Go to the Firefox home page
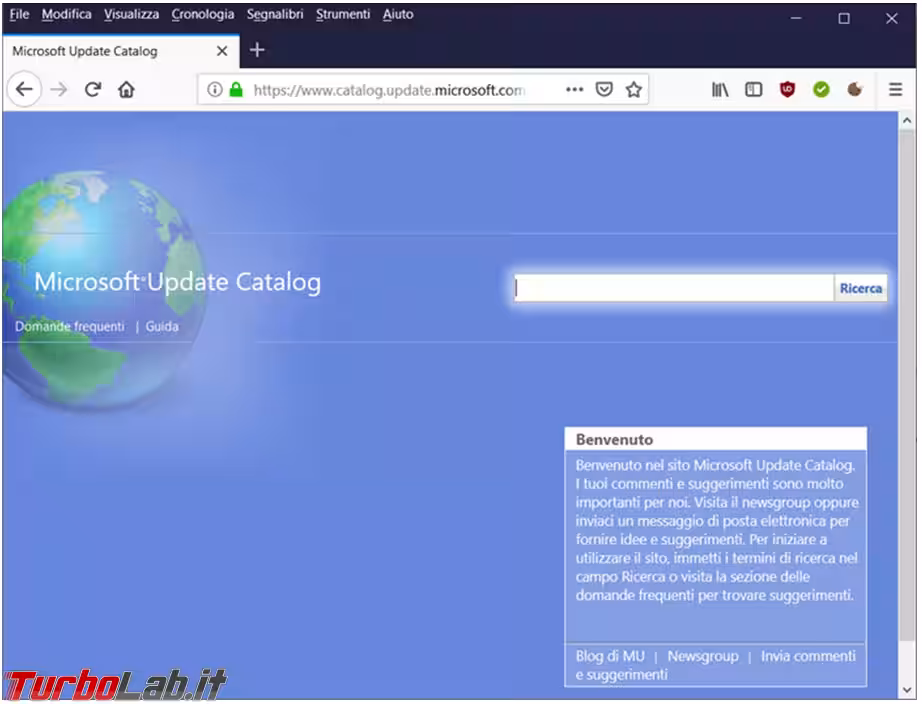Image resolution: width=922 pixels, height=704 pixels. (126, 90)
